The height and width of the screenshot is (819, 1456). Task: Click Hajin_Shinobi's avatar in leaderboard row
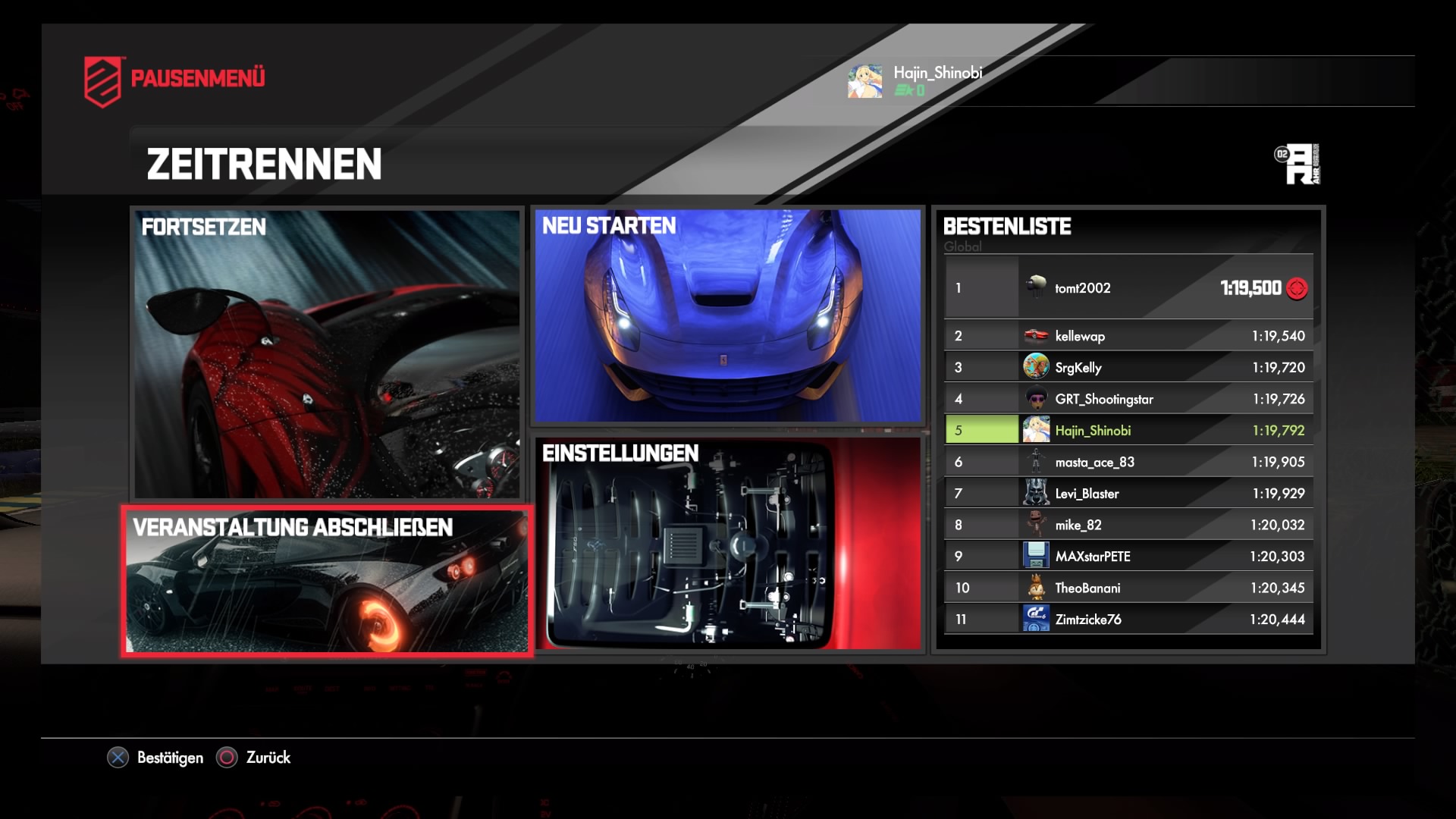click(1036, 430)
